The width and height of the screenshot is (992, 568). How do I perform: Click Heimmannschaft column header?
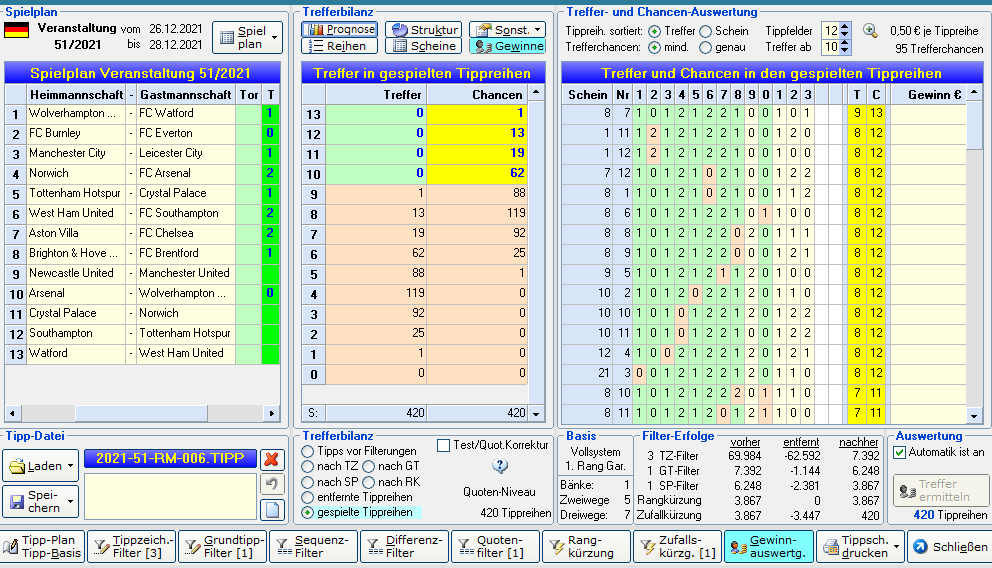point(77,95)
